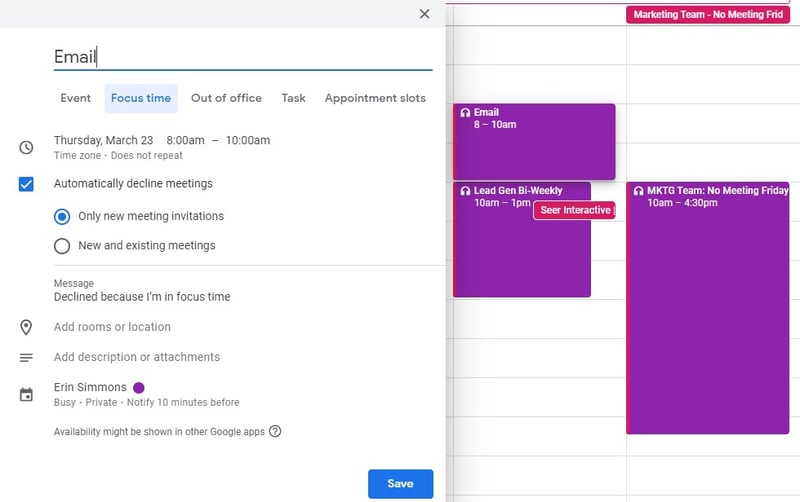800x502 pixels.
Task: Uncheck Automatically decline meetings checkbox
Action: coord(27,184)
